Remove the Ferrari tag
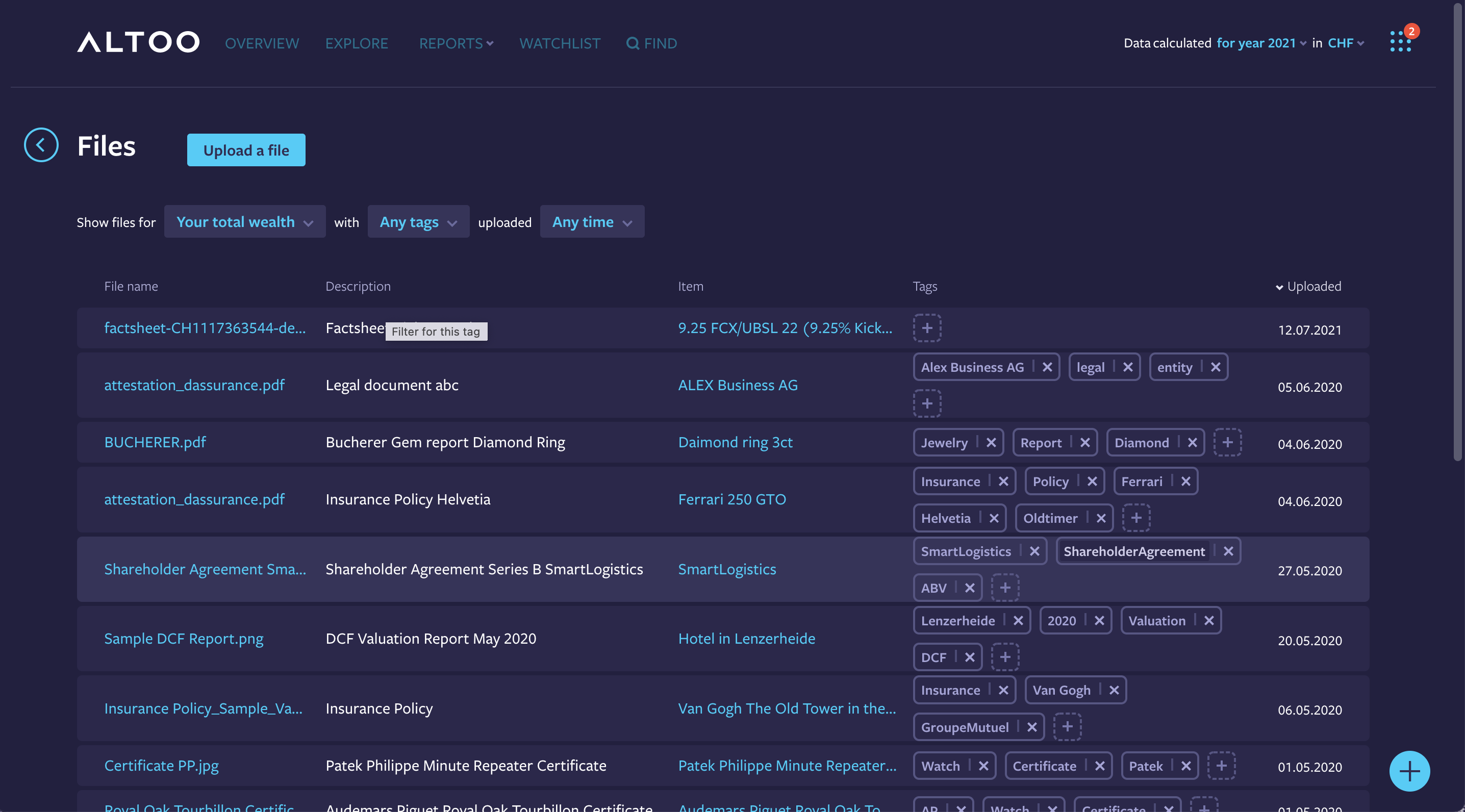Image resolution: width=1465 pixels, height=812 pixels. coord(1185,481)
